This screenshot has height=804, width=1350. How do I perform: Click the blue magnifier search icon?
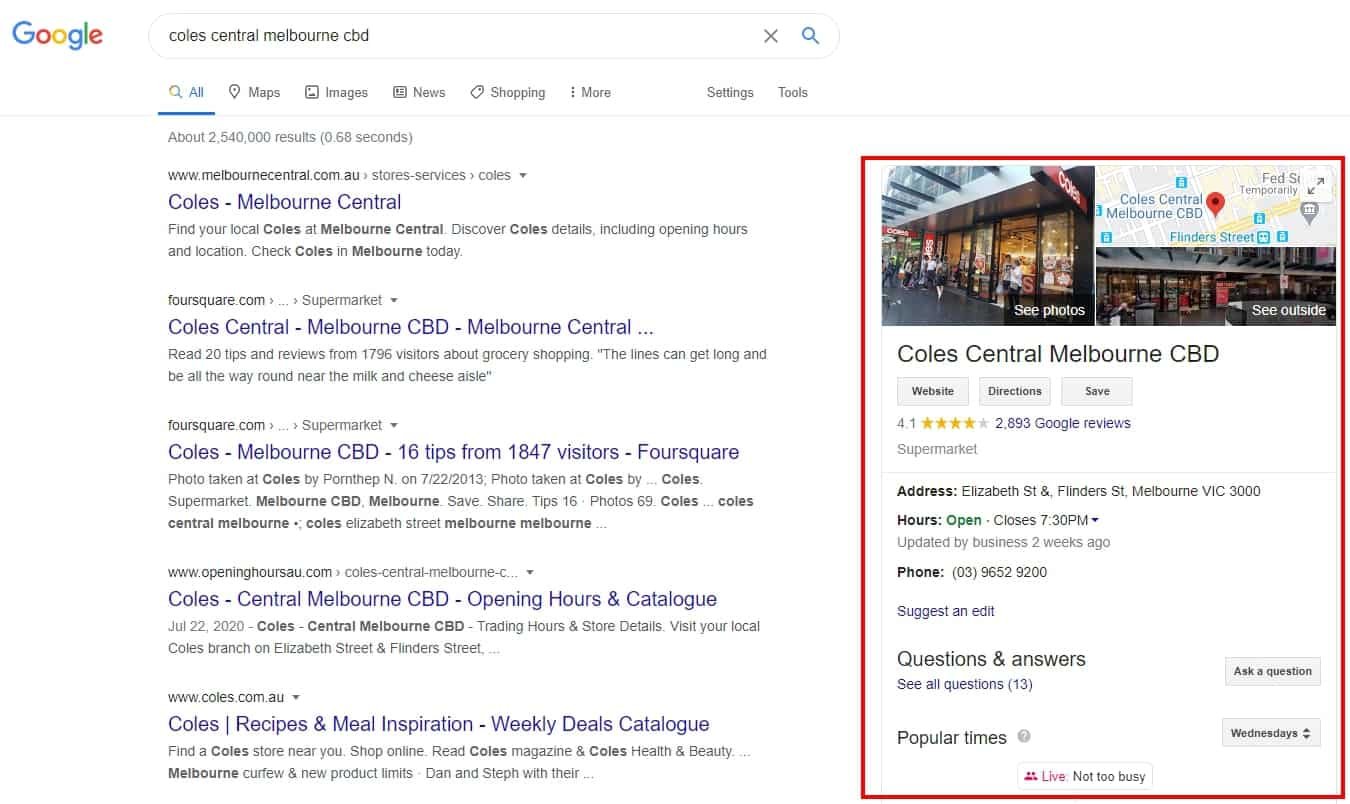(x=811, y=36)
